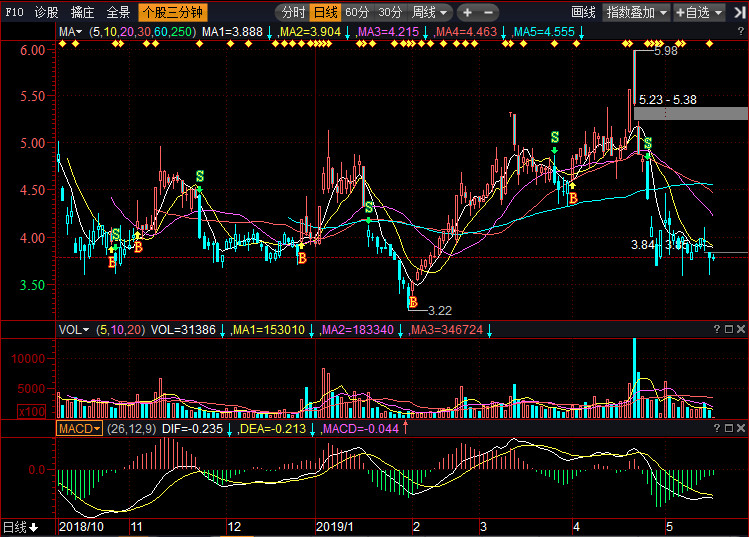Click the 日线 period selector at bottom left
This screenshot has width=749, height=537.
click(x=20, y=526)
